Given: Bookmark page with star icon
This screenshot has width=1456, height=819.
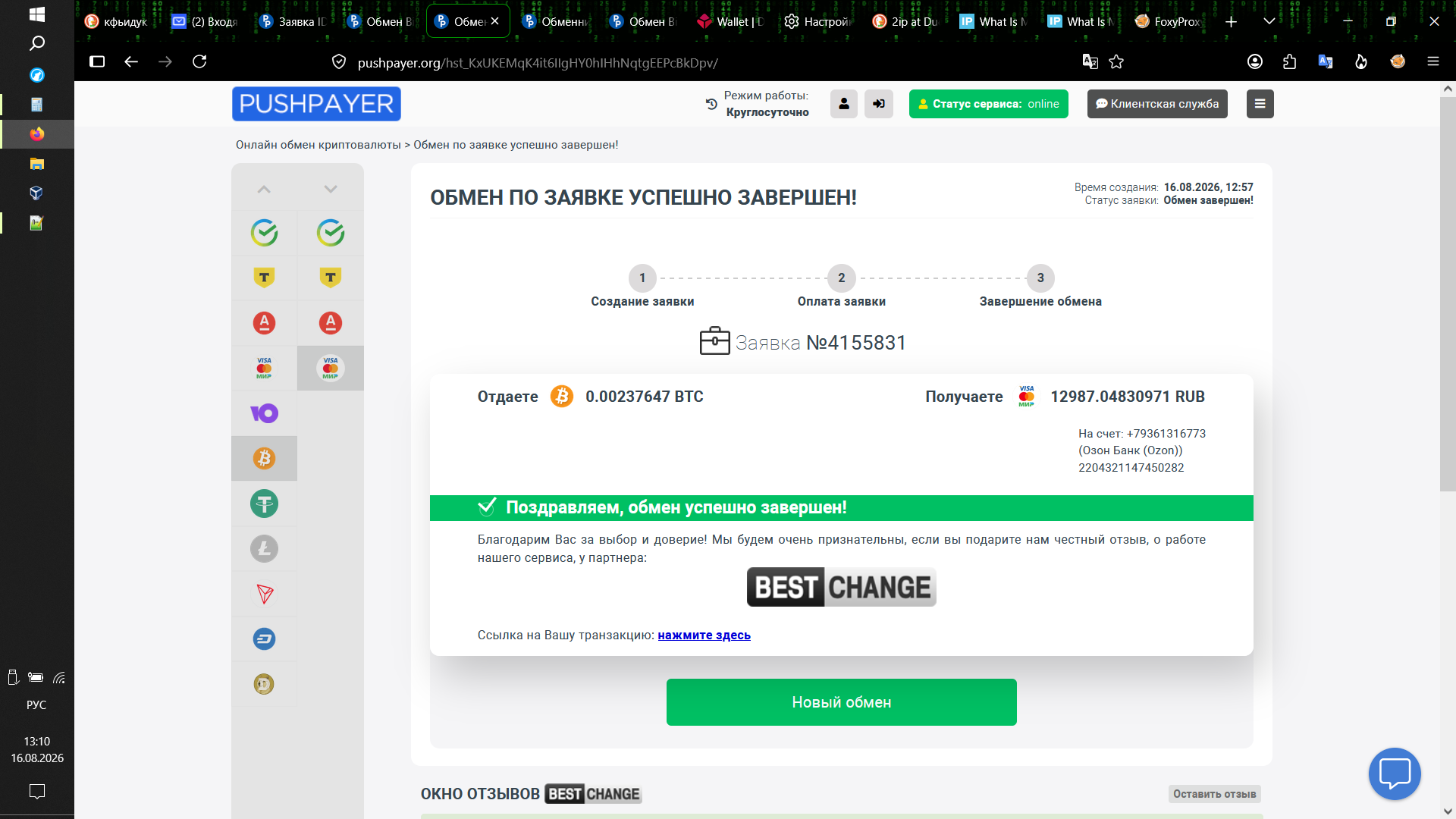Looking at the screenshot, I should (1116, 61).
